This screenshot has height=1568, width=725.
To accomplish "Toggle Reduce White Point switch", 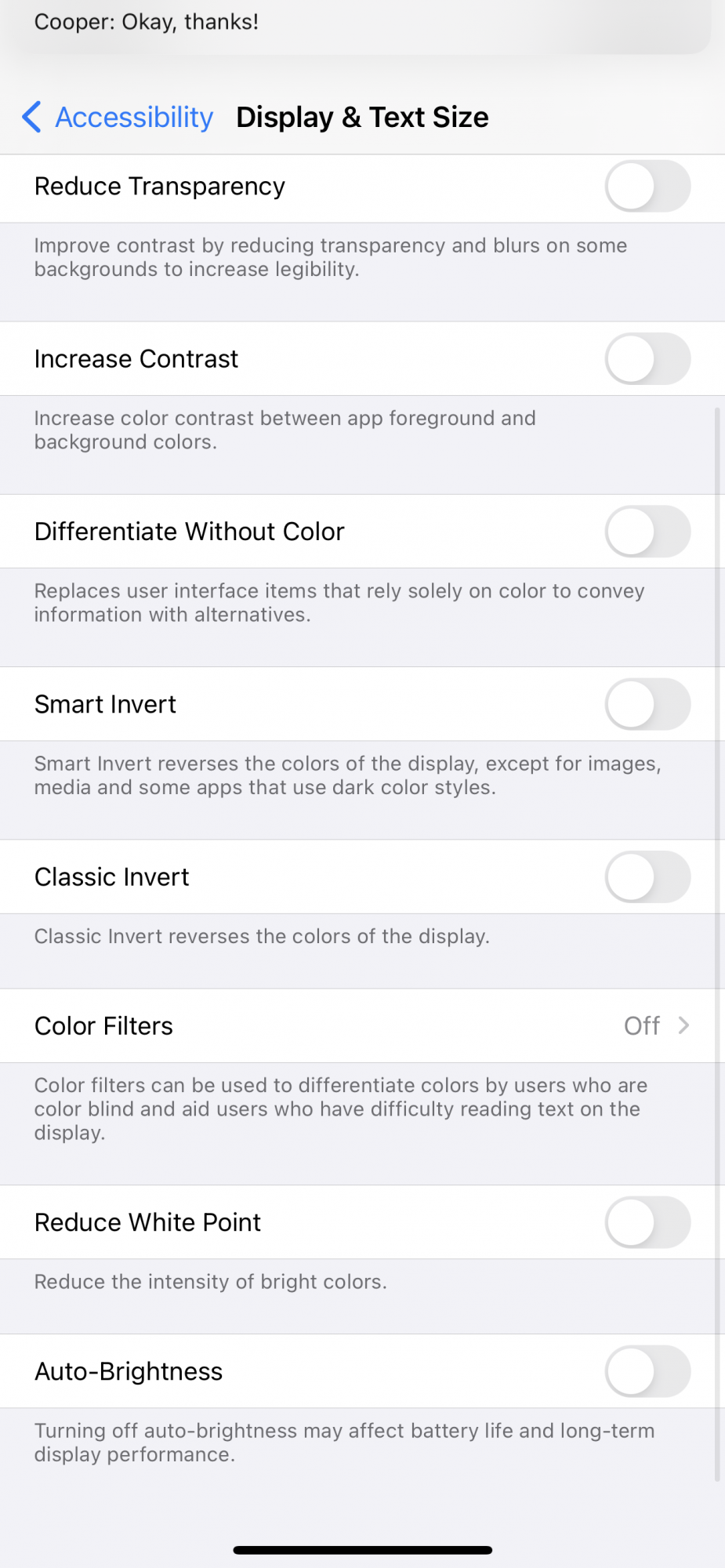I will [647, 1222].
